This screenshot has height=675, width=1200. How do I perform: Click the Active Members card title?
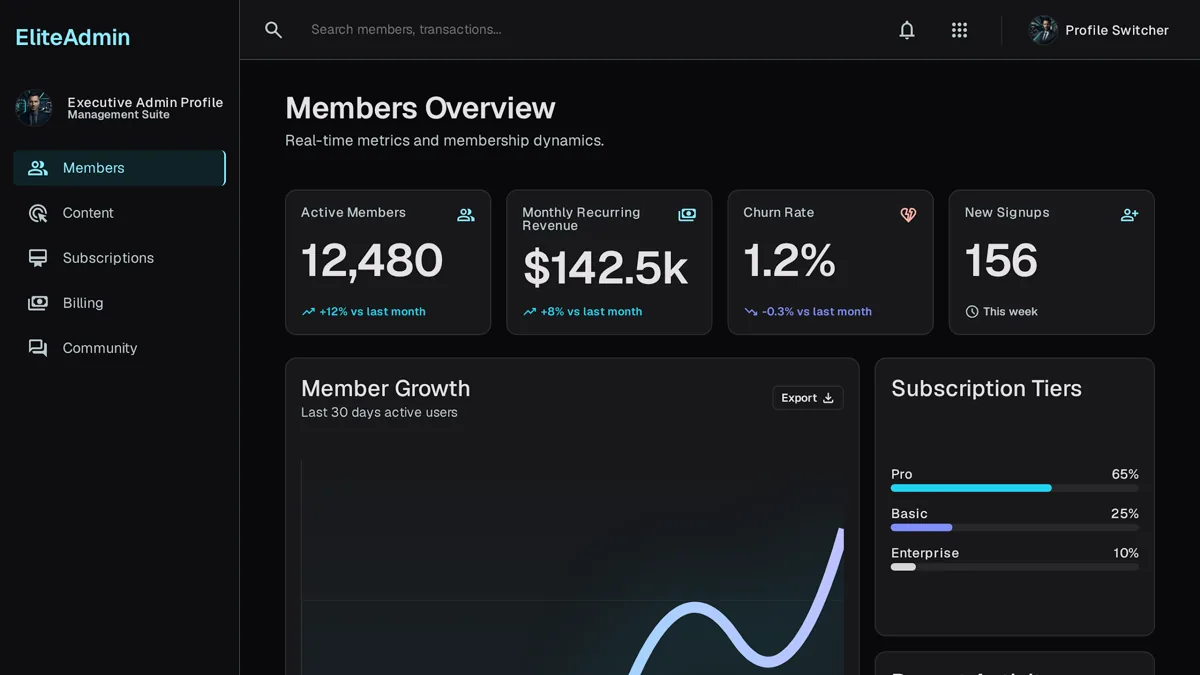pyautogui.click(x=353, y=213)
